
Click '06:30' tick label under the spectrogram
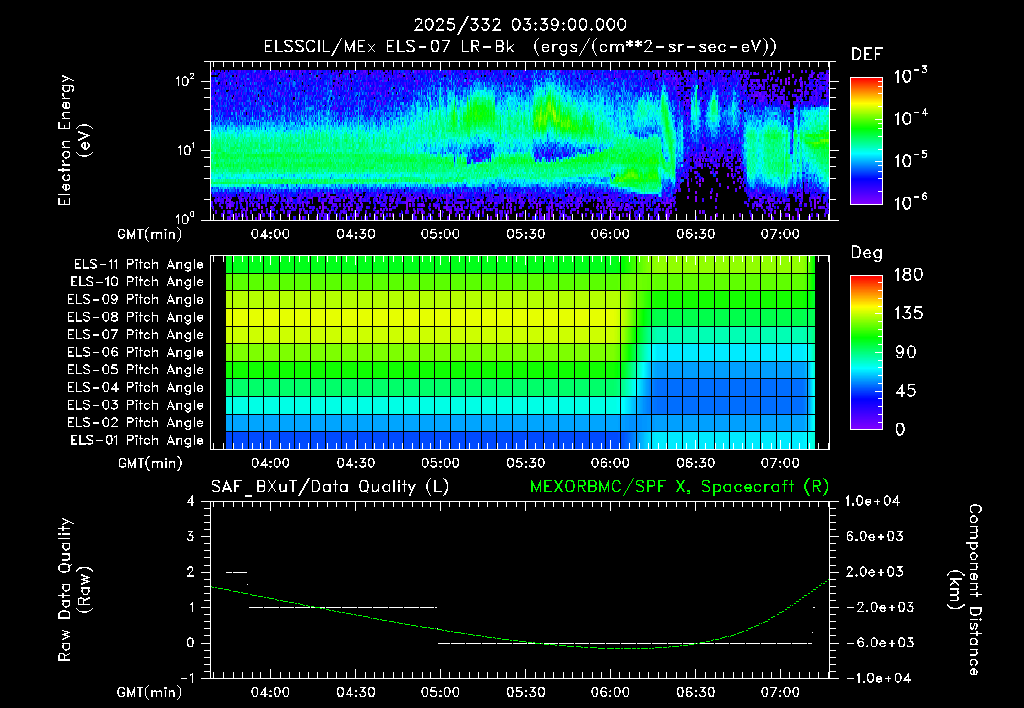(696, 234)
